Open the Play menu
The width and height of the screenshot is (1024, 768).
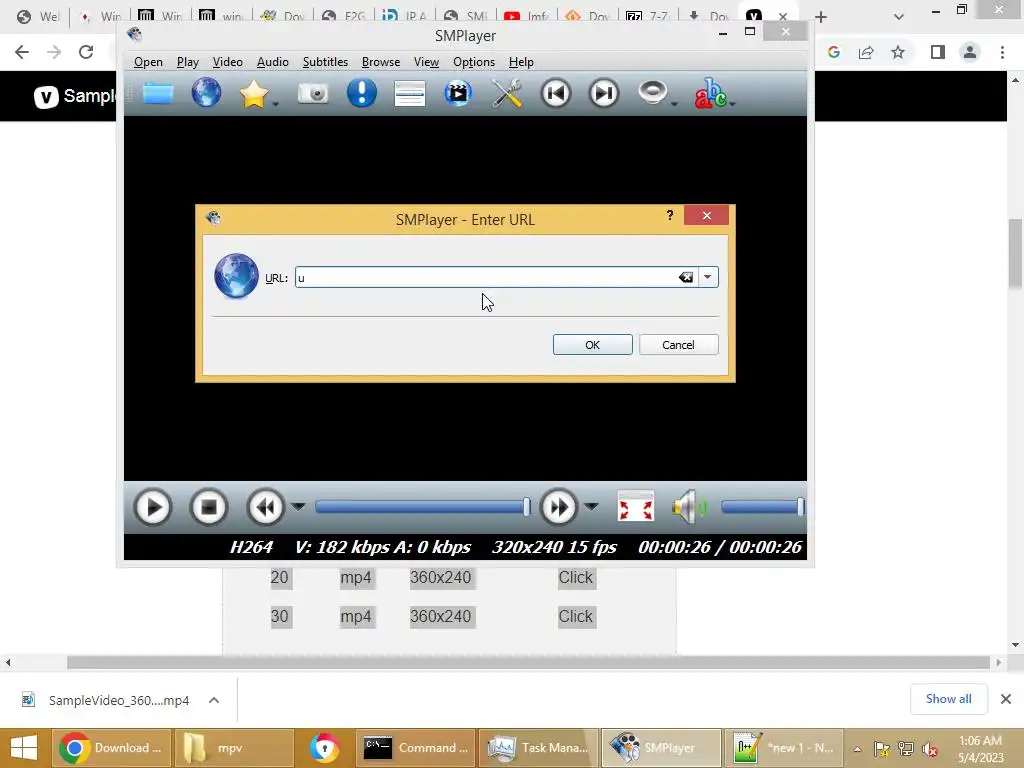click(187, 62)
